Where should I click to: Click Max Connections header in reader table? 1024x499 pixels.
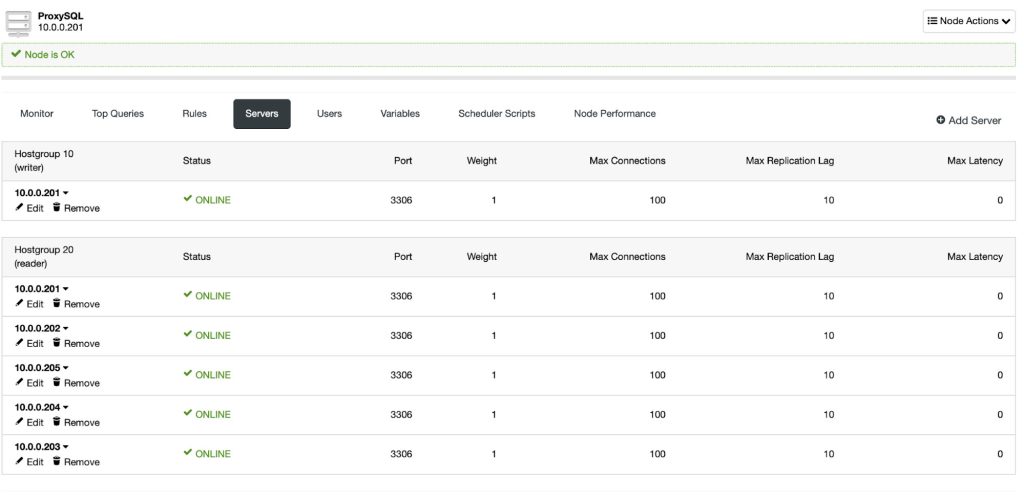627,257
